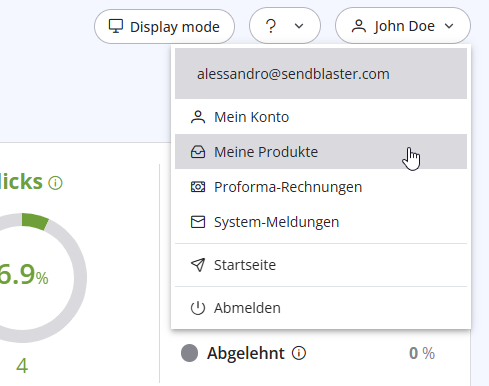Go to Startseite via the menu
Viewport: 489px width, 386px height.
[x=321, y=265]
